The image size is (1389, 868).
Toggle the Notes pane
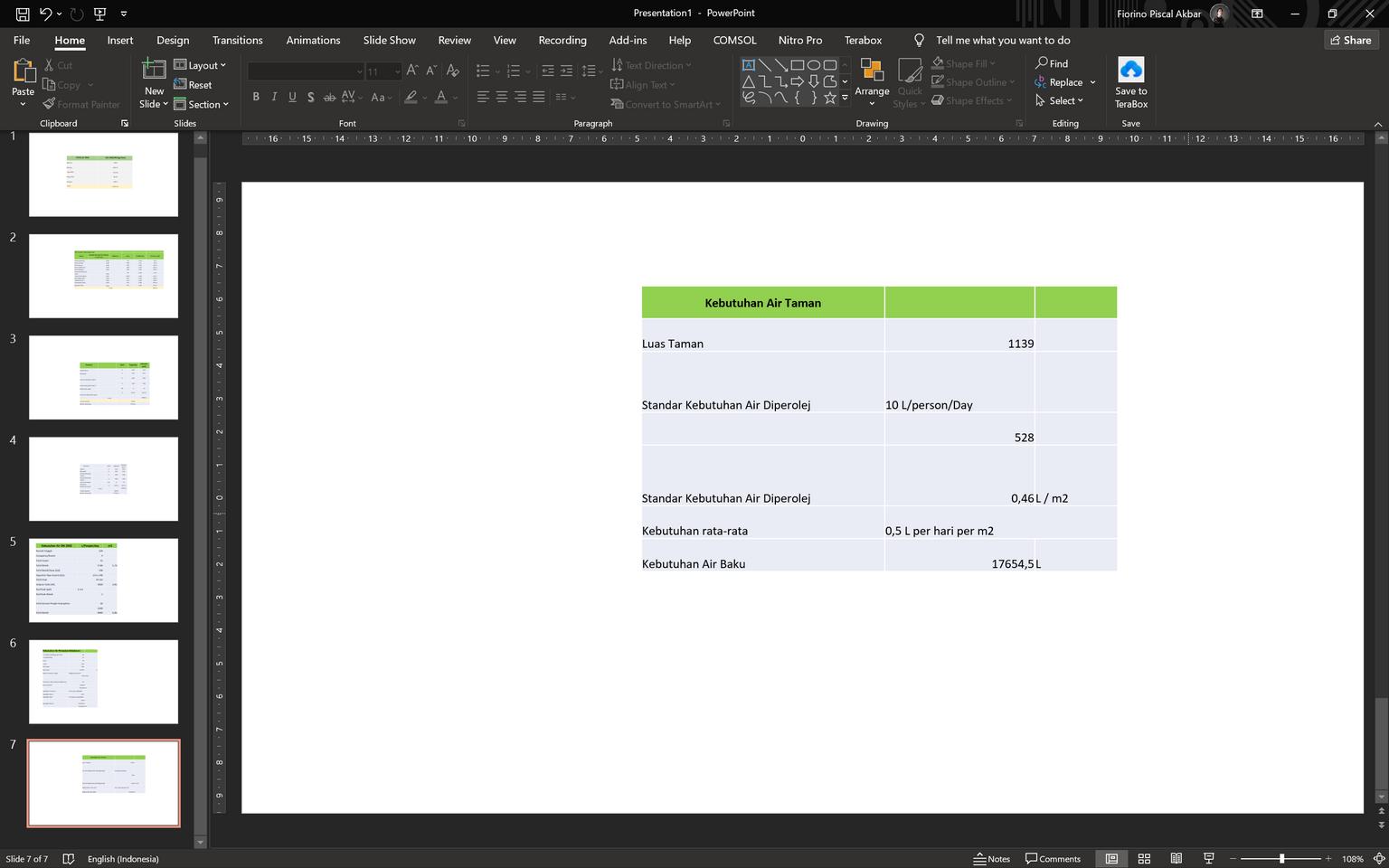(991, 858)
